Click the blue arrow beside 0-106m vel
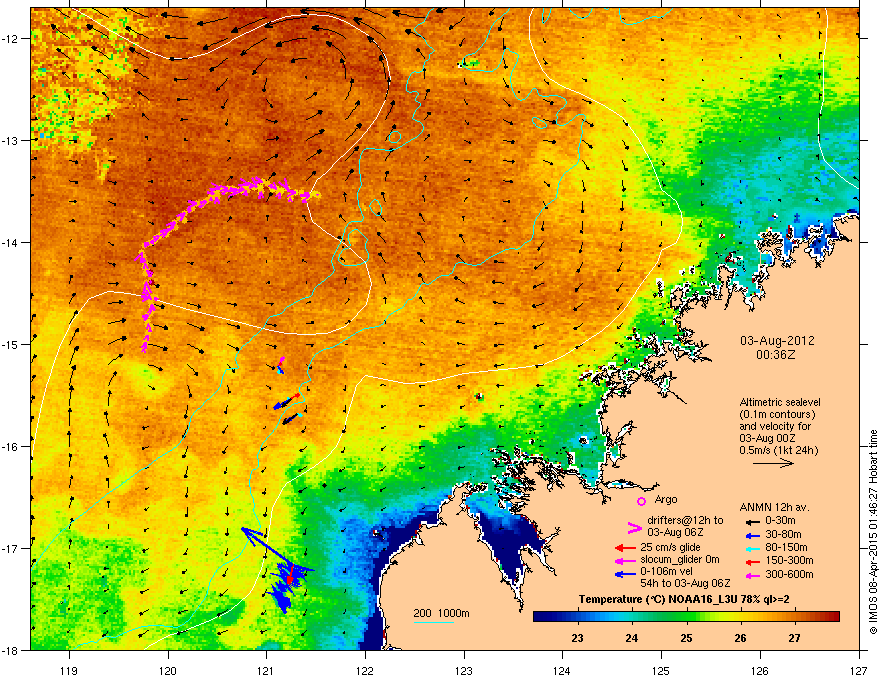The height and width of the screenshot is (680, 880). 625,574
